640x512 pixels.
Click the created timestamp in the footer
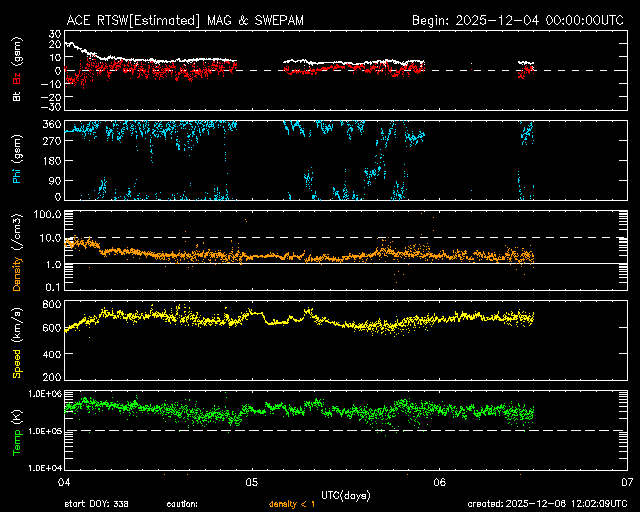click(546, 504)
